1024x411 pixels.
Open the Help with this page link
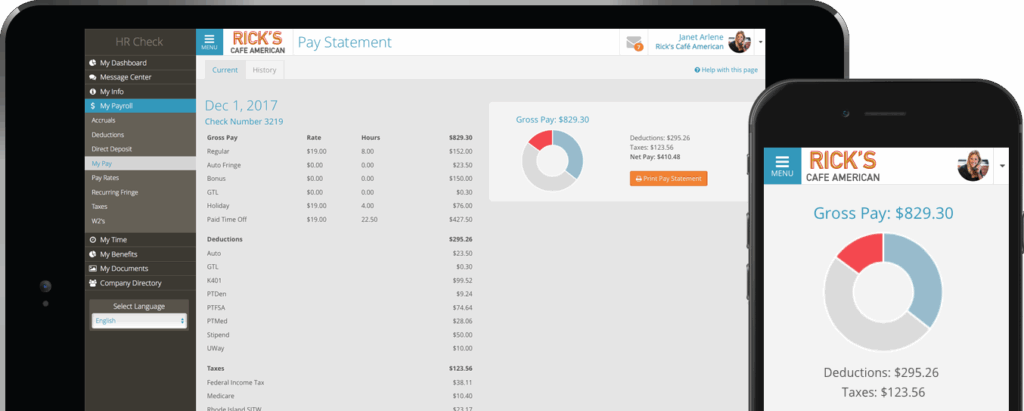coord(726,70)
